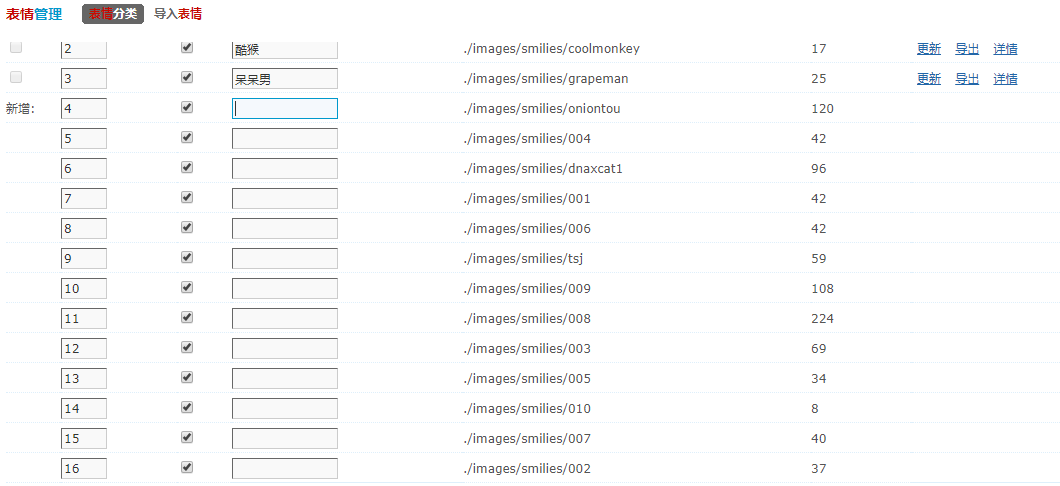Screen dimensions: 1060x486
Task: Tick the selection checkbox for row 呆呆男
Action: coord(16,77)
